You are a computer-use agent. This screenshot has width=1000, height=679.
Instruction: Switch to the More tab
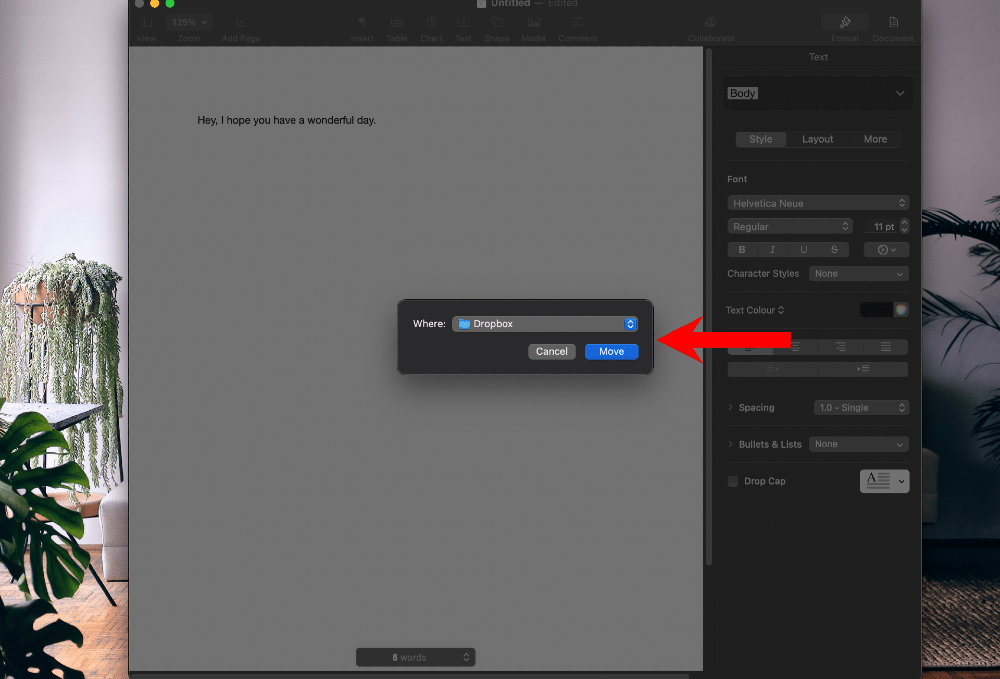point(875,139)
